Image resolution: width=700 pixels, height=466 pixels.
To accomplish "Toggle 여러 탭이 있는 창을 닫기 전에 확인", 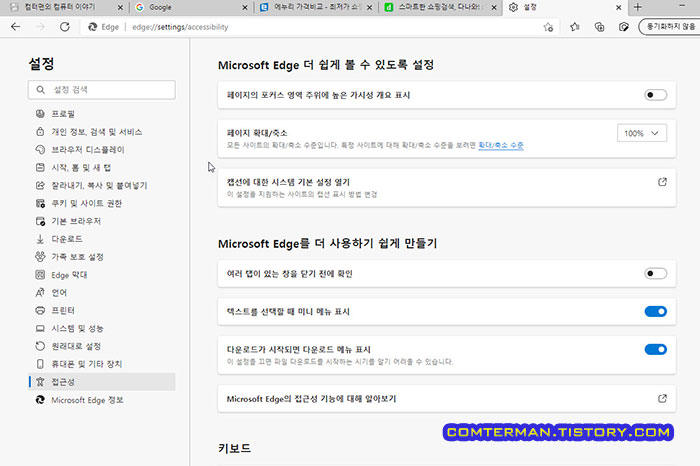I will pyautogui.click(x=655, y=273).
